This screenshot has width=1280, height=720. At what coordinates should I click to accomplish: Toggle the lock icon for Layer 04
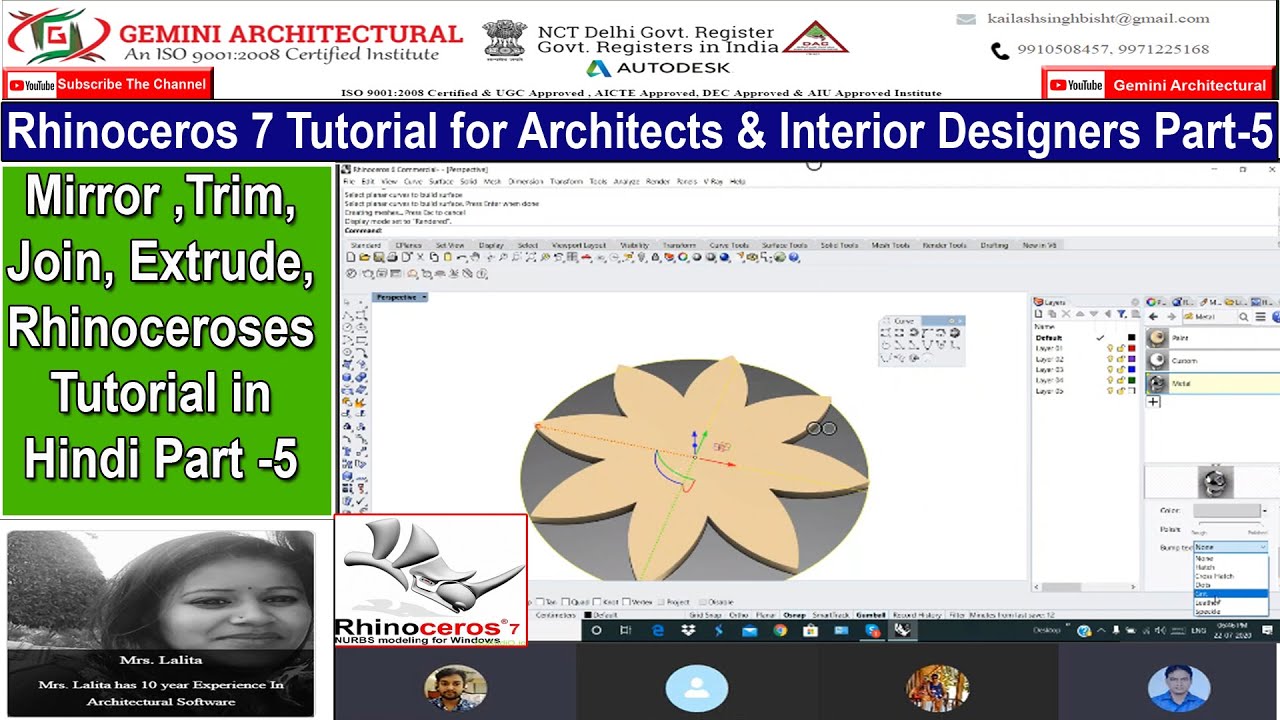pyautogui.click(x=1121, y=380)
